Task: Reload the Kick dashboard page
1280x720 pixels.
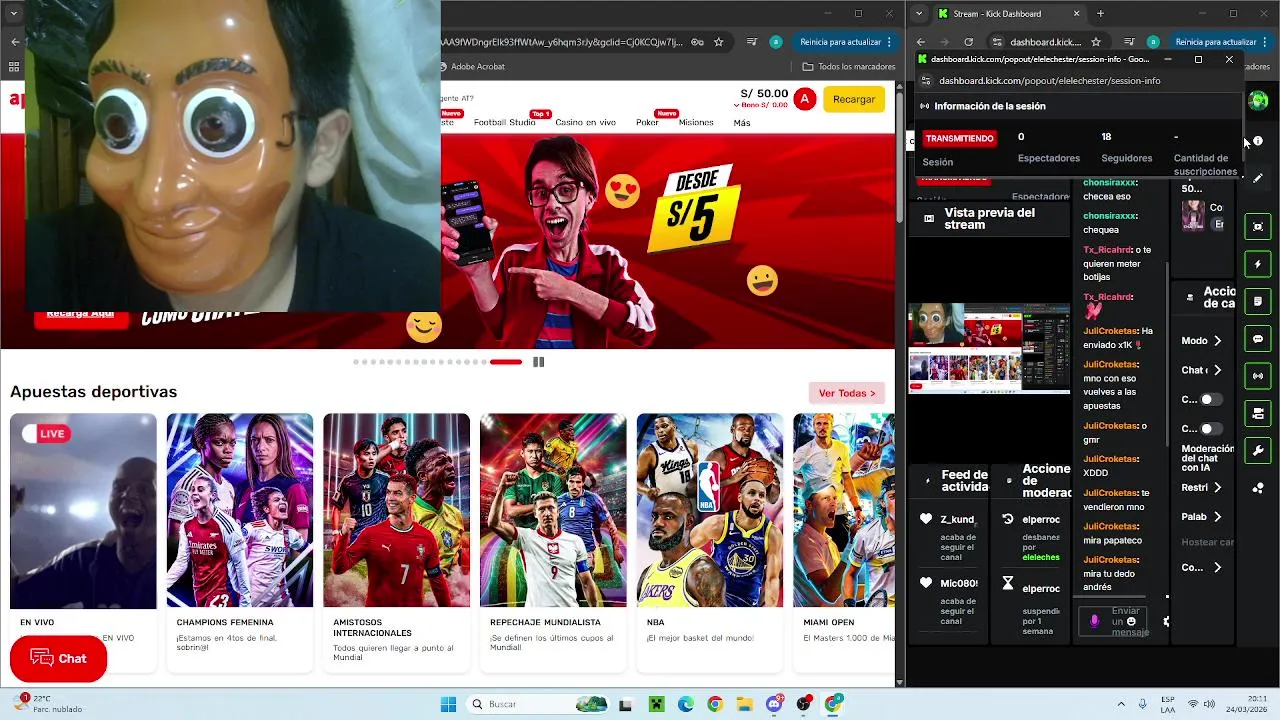Action: point(968,42)
